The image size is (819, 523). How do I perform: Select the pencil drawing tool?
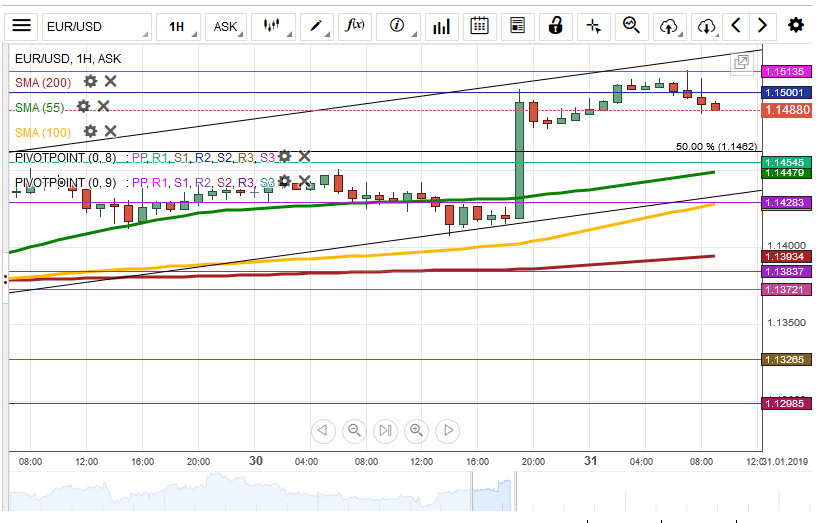tap(318, 26)
